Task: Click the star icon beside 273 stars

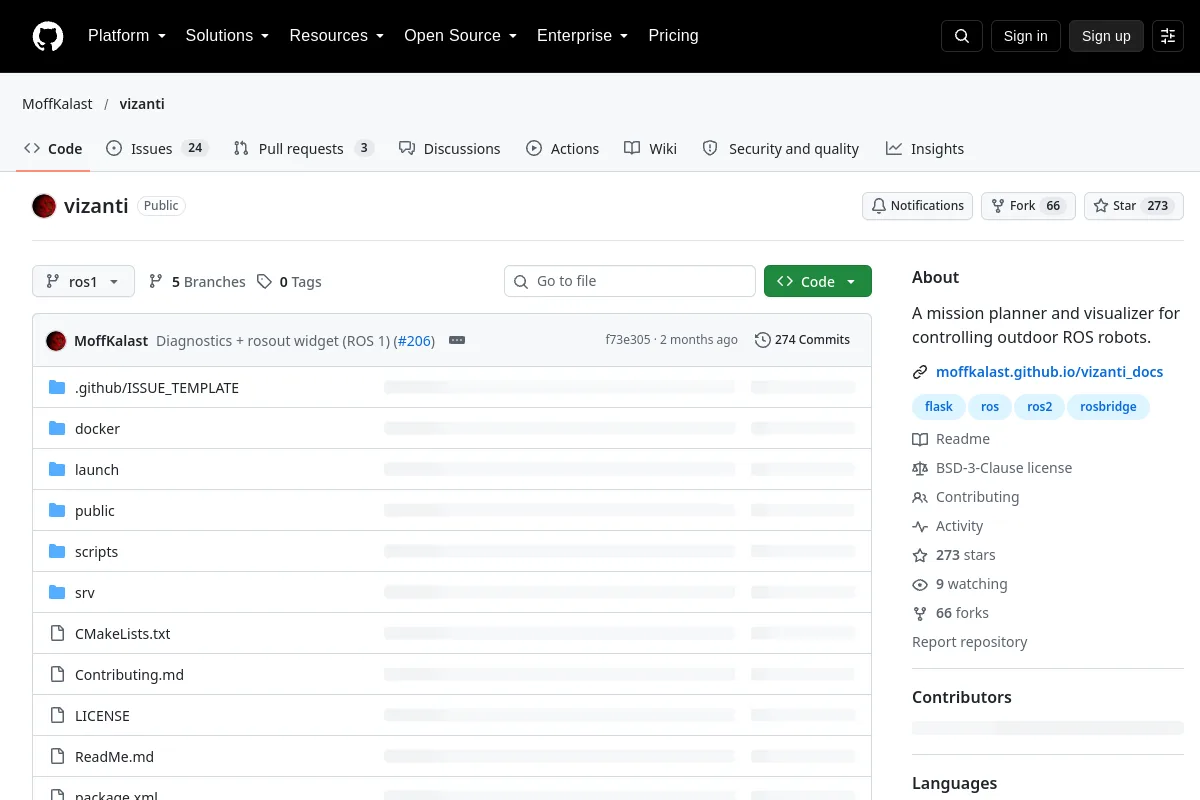Action: tap(920, 555)
